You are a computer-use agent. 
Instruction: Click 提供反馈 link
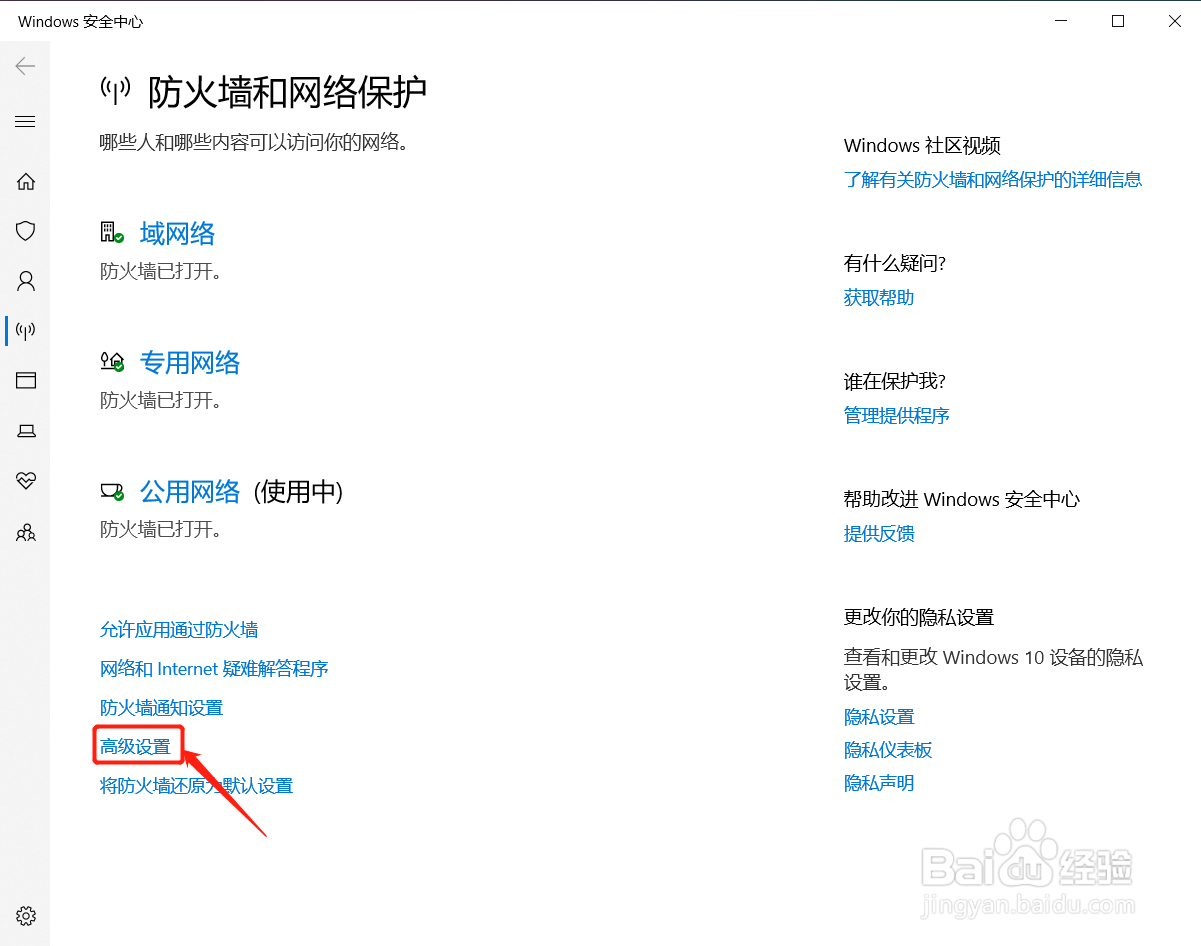879,534
